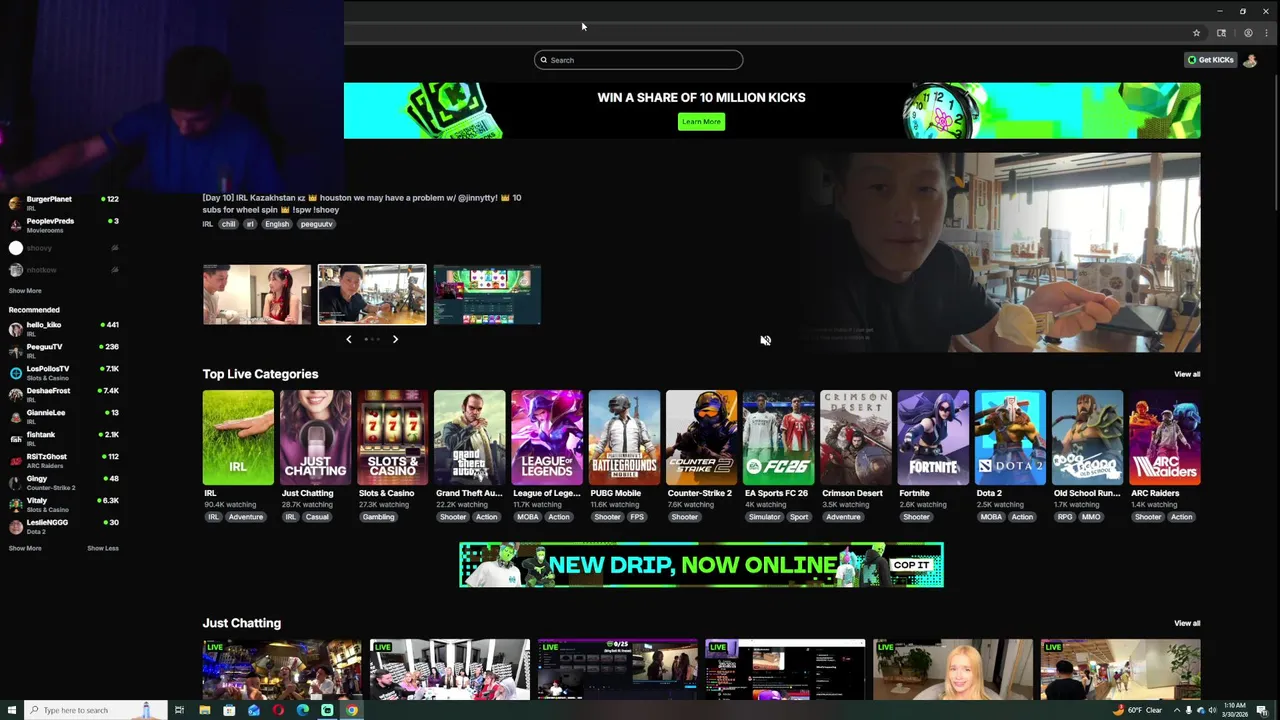Click the MOBA tag under League of Legends
The height and width of the screenshot is (720, 1280).
point(528,517)
